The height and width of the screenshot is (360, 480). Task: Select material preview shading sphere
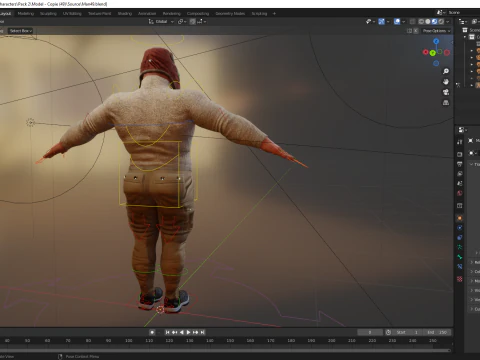(434, 22)
